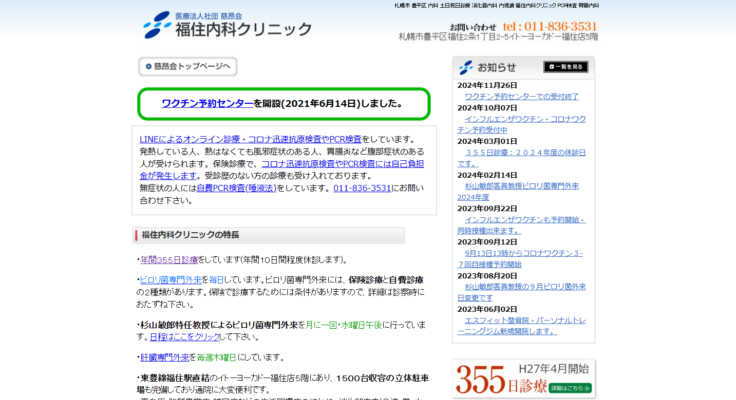Click the 一覧を見る button in お知らせ
The height and width of the screenshot is (400, 736).
click(x=566, y=67)
